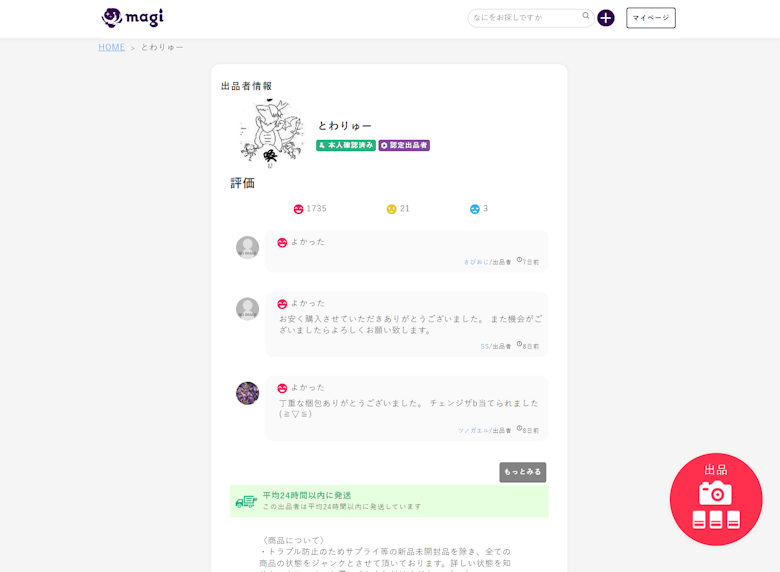Click the smiley icon in SS's review
780x572 pixels.
282,304
